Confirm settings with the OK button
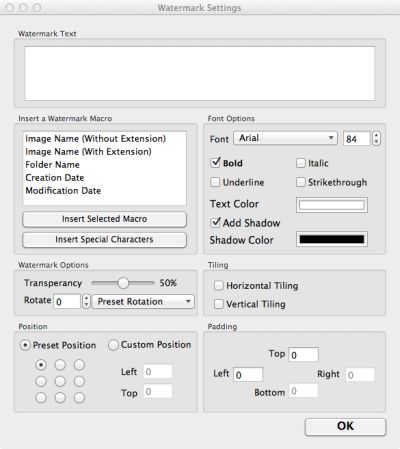 tap(345, 426)
